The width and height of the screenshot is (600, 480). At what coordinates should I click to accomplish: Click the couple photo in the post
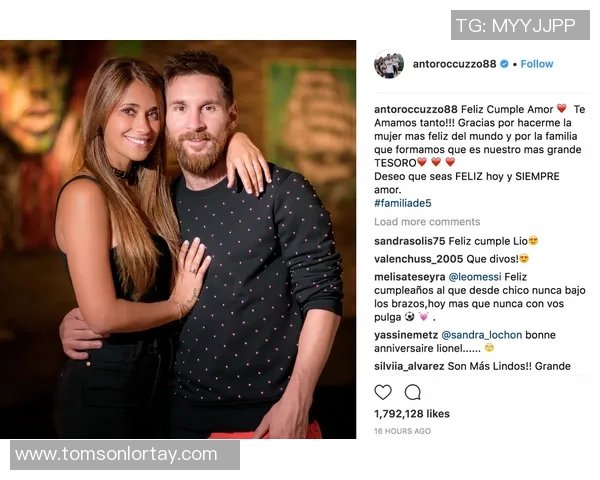tap(178, 240)
